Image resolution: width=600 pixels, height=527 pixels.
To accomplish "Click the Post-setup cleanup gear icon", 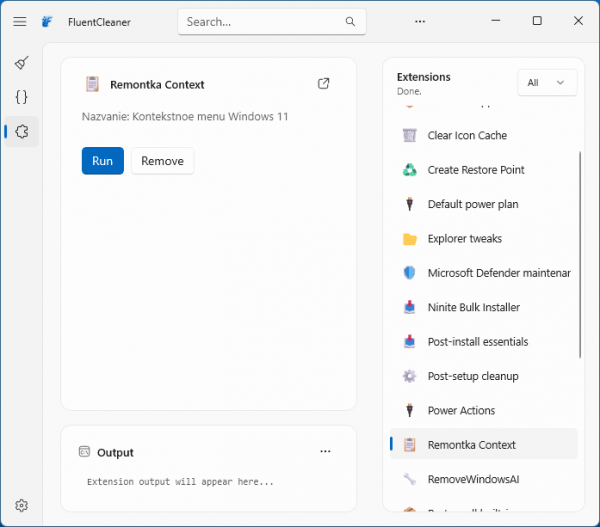I will click(409, 376).
